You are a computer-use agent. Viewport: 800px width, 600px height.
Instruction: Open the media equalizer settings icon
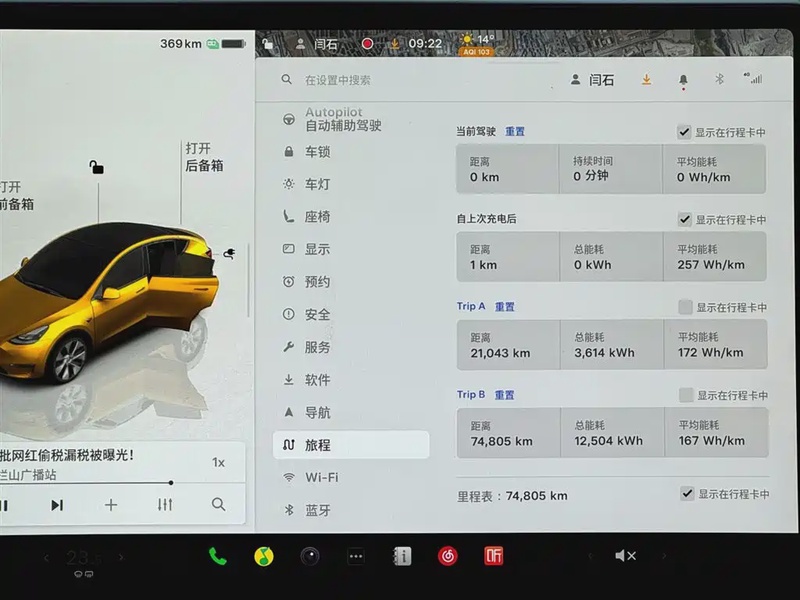point(165,505)
